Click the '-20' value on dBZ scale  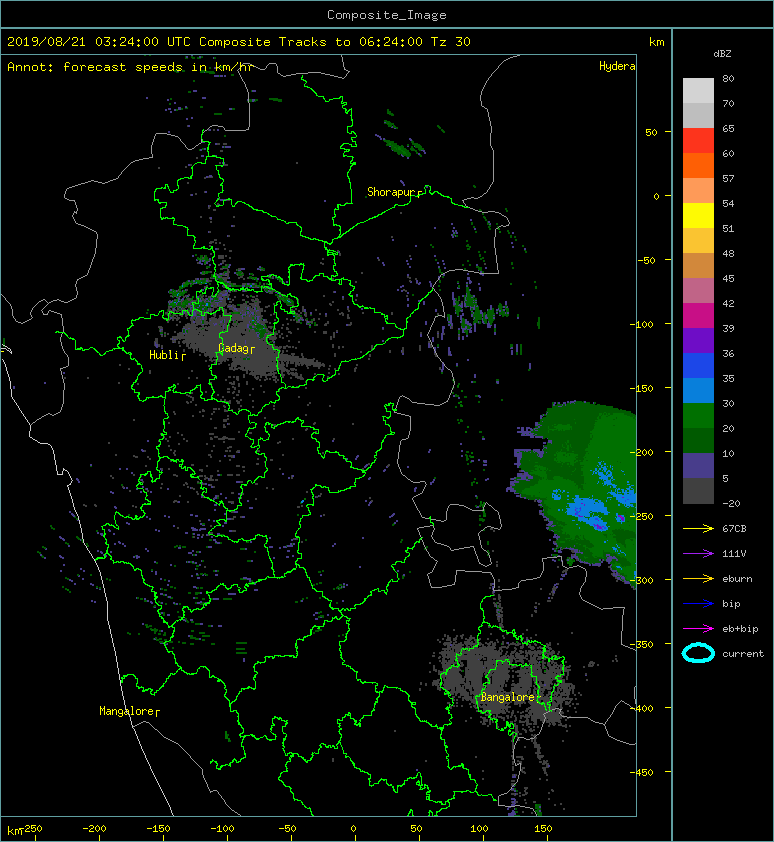click(731, 504)
